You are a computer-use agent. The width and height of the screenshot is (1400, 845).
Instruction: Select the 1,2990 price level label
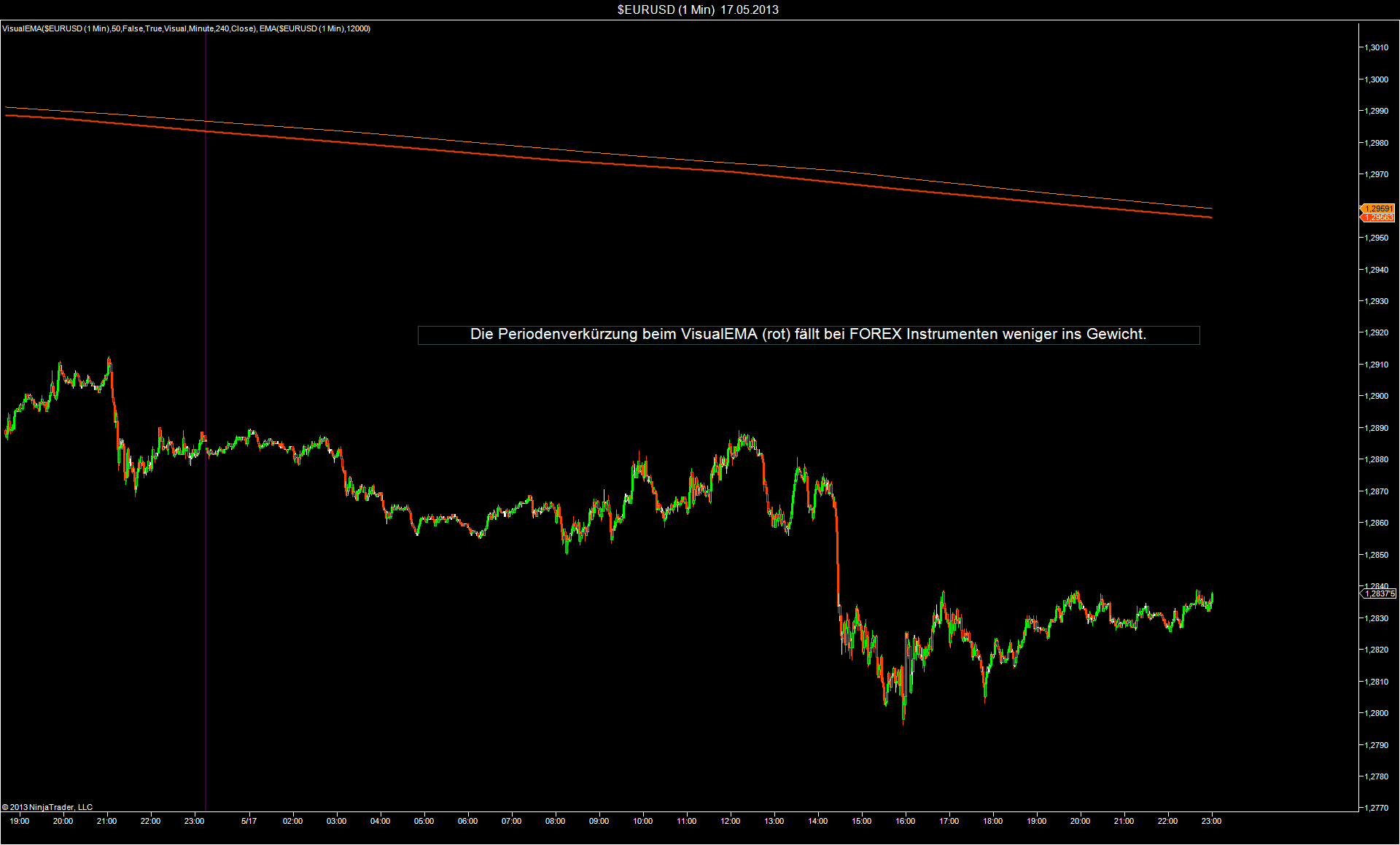pos(1377,111)
